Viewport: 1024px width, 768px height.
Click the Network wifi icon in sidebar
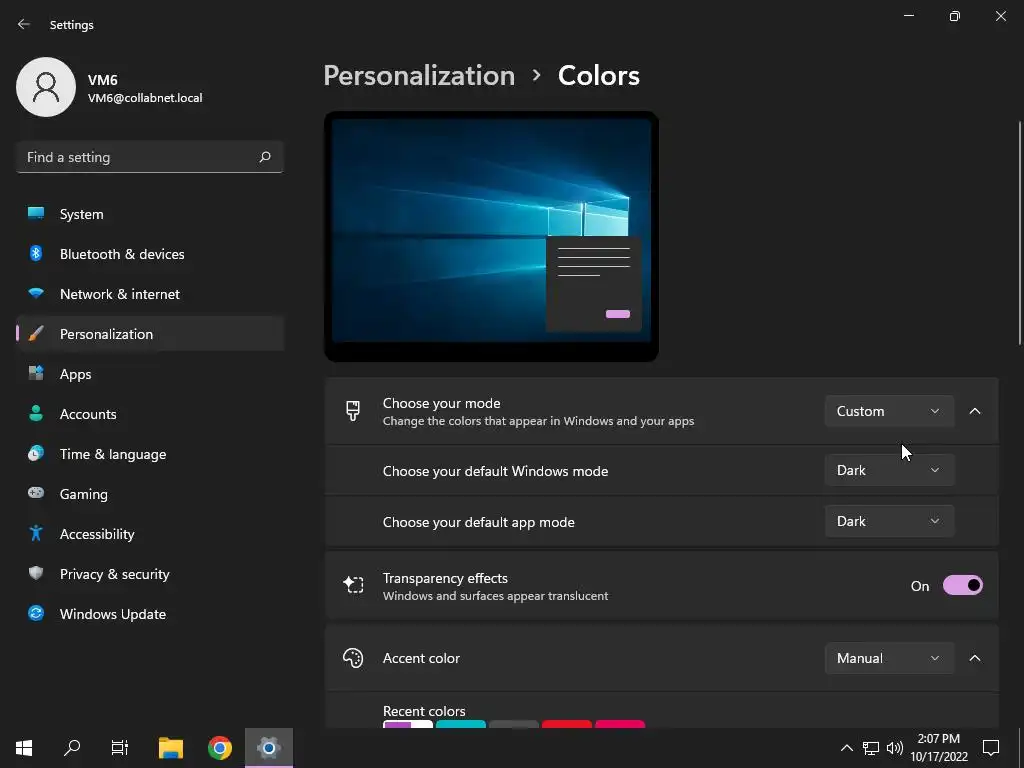36,294
